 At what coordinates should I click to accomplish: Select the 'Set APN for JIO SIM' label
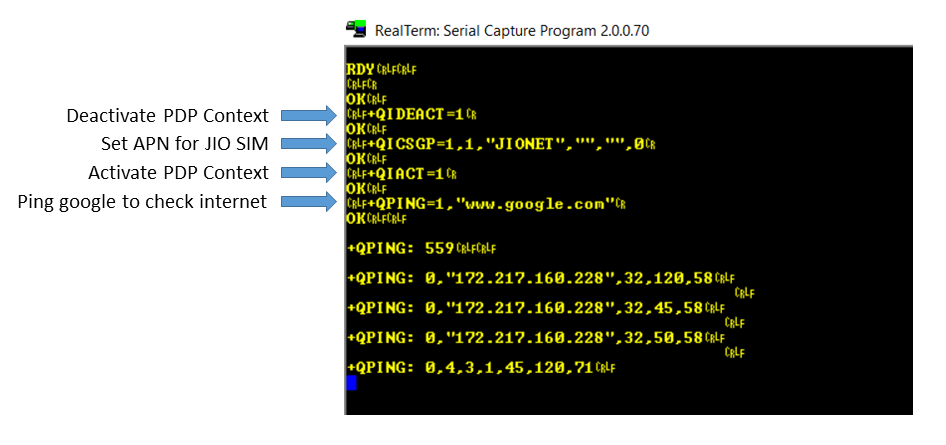tap(185, 144)
